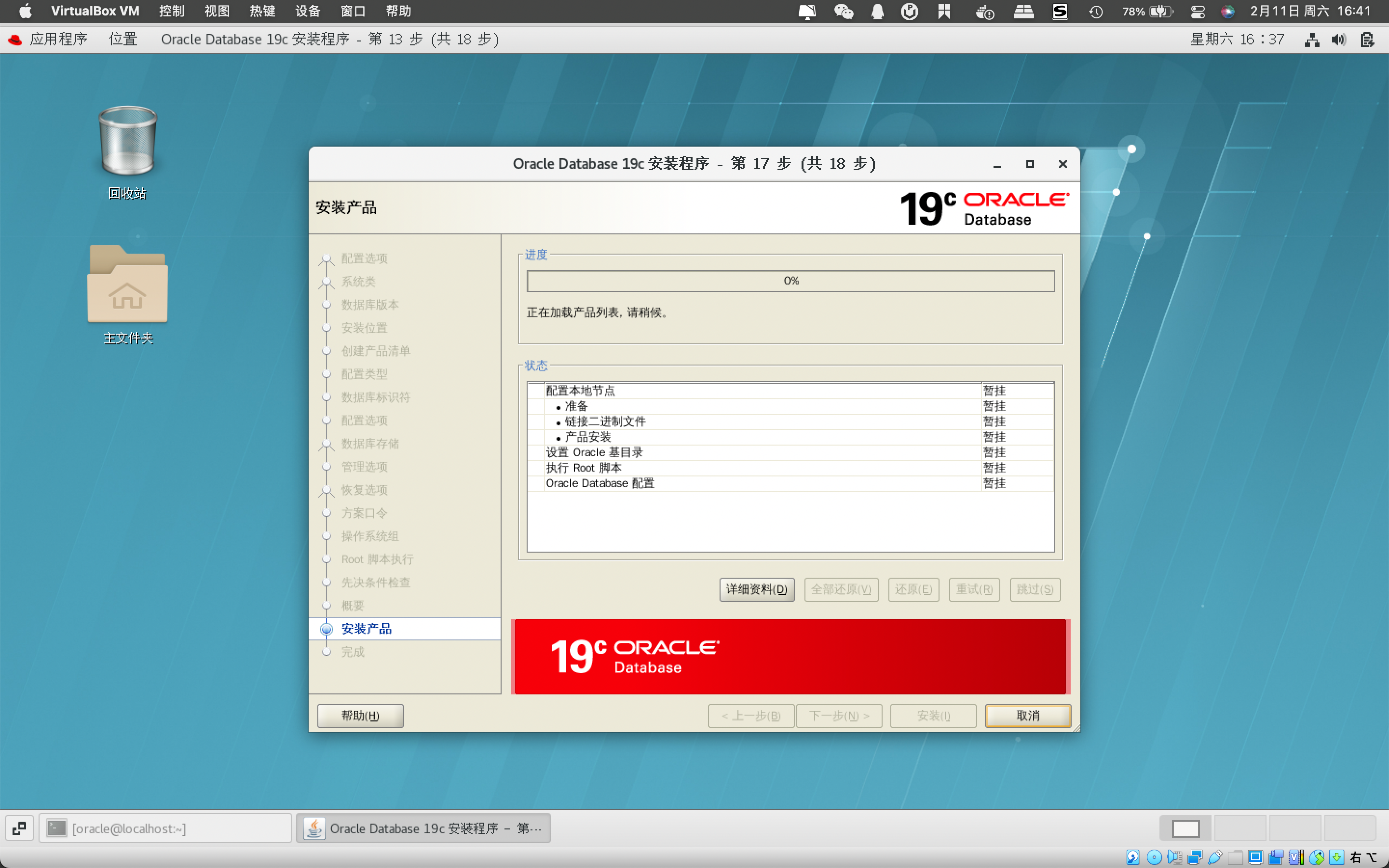Click the VirtualBox mouse integration icon

(1316, 857)
